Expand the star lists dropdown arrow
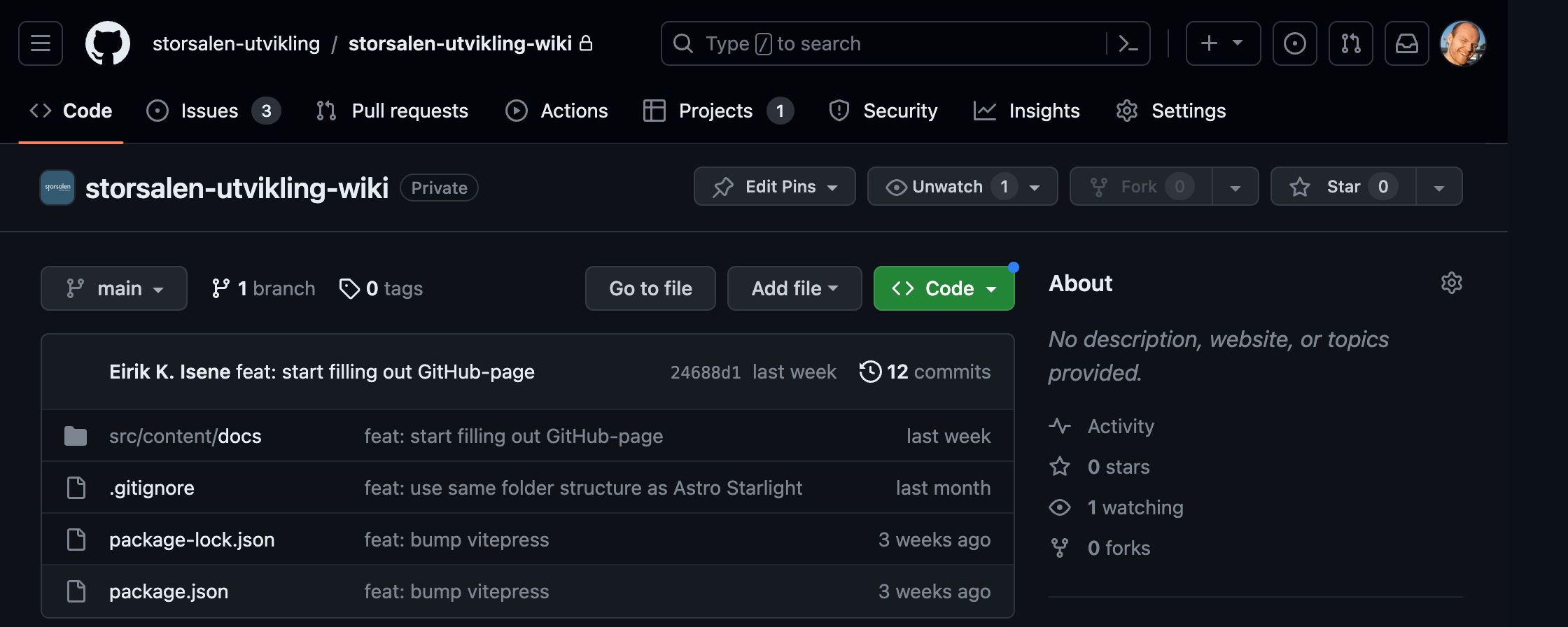The image size is (1568, 627). [1439, 187]
